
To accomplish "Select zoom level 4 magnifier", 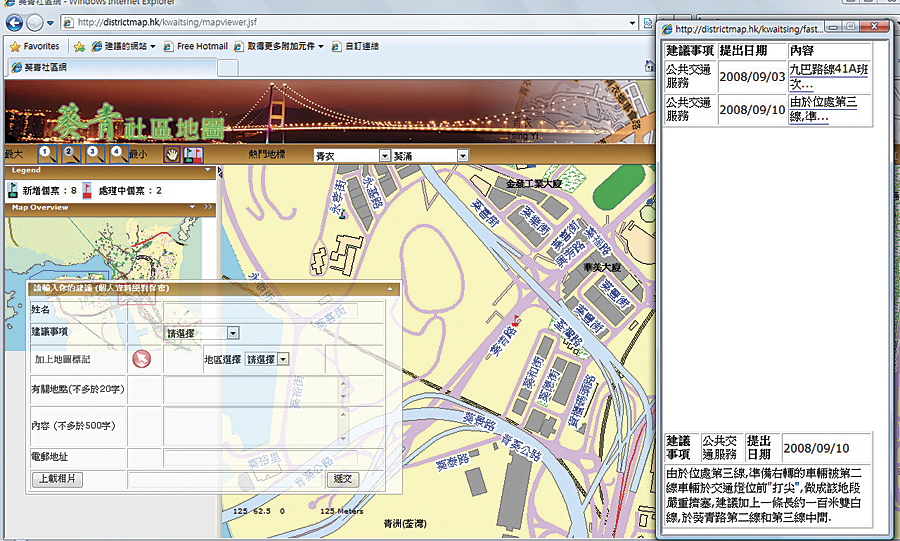I will coord(118,154).
